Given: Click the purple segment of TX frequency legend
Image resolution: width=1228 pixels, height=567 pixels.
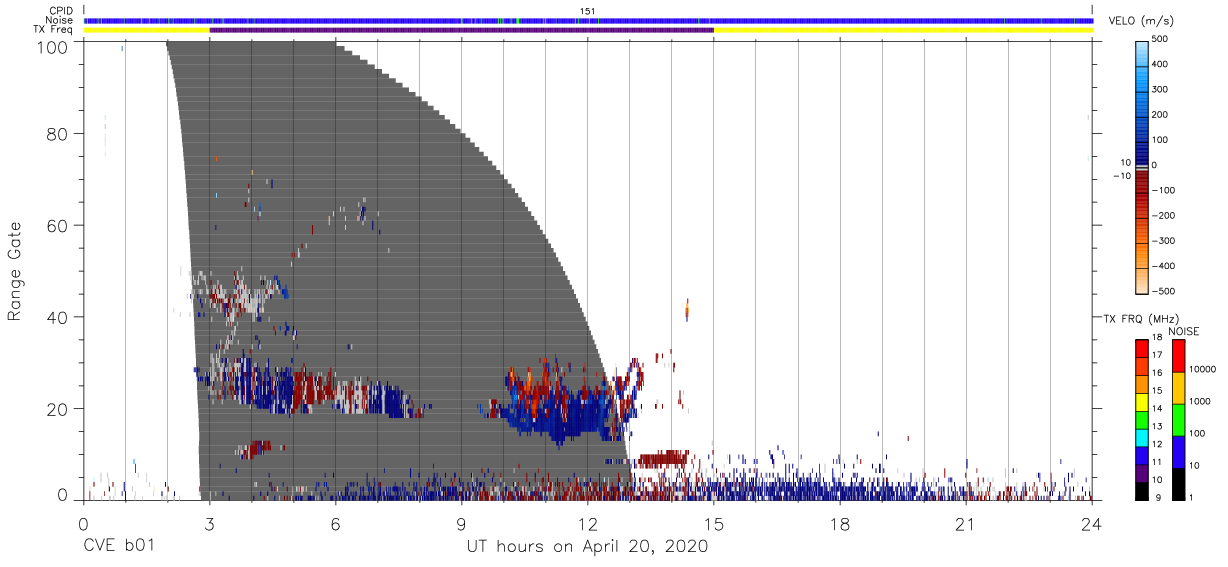Looking at the screenshot, I should 1142,472.
